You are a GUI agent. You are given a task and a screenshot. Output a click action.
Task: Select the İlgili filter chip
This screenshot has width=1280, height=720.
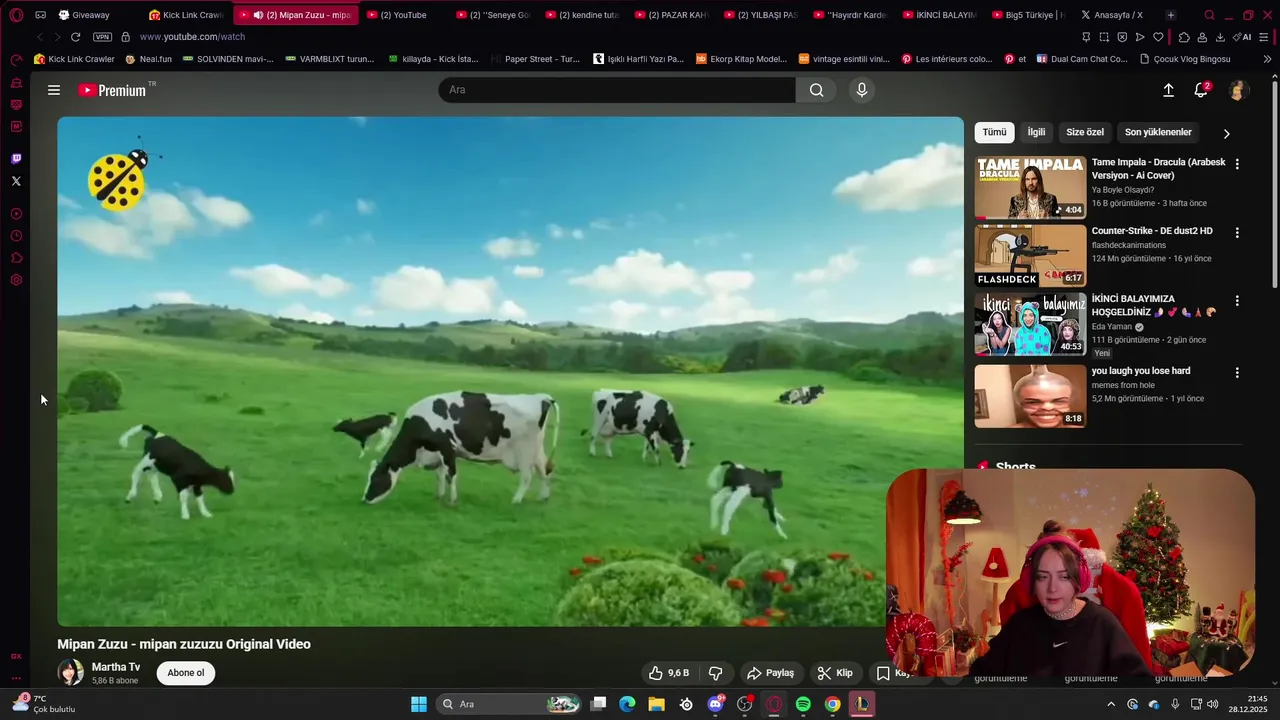[1036, 132]
